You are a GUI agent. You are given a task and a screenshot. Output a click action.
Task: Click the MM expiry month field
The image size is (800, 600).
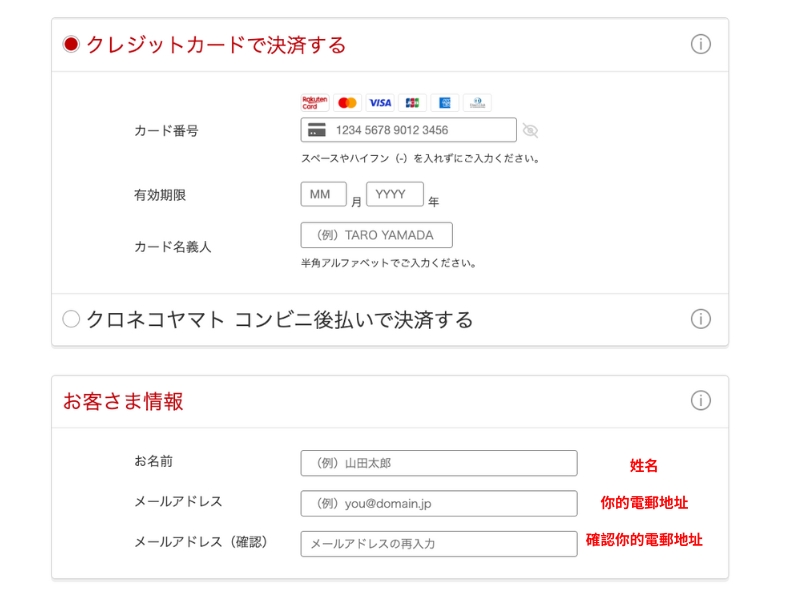point(323,194)
